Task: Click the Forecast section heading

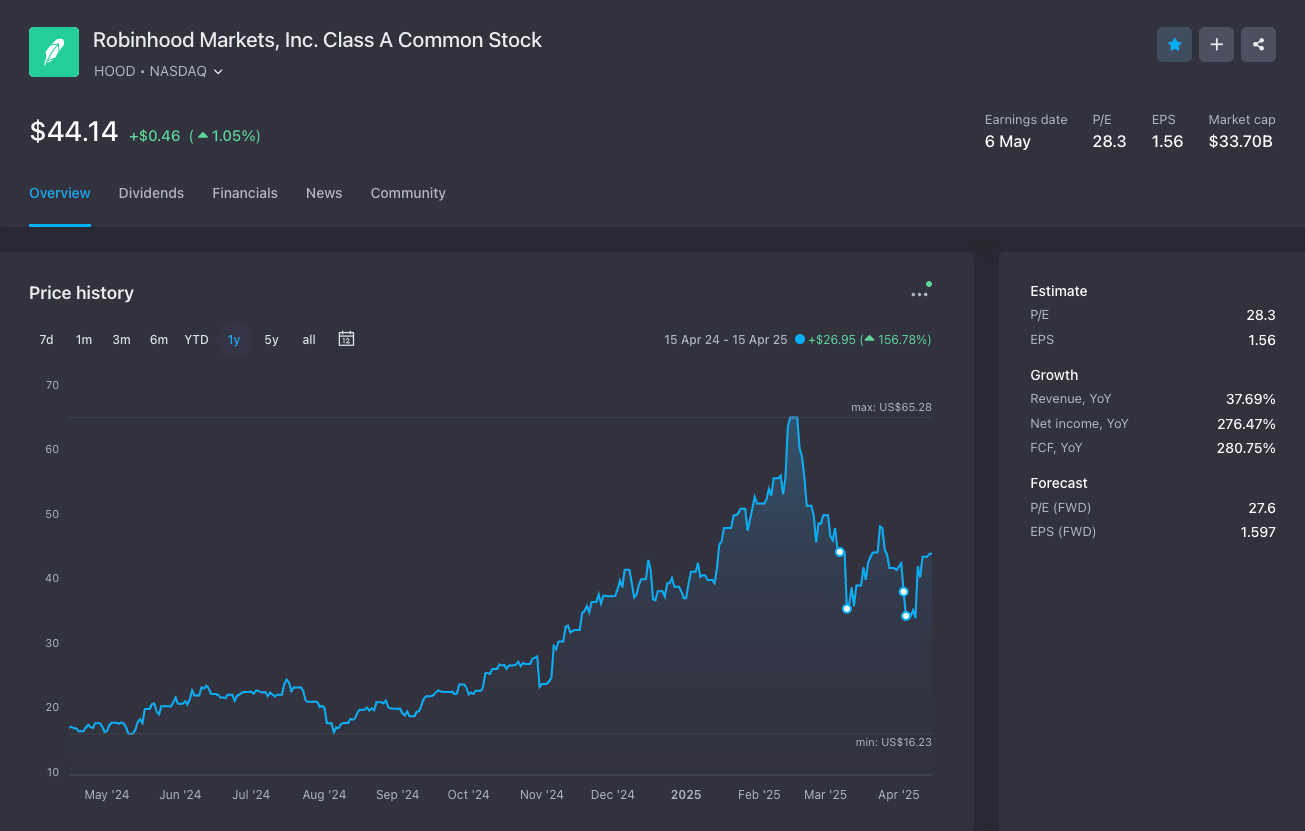Action: click(x=1059, y=483)
